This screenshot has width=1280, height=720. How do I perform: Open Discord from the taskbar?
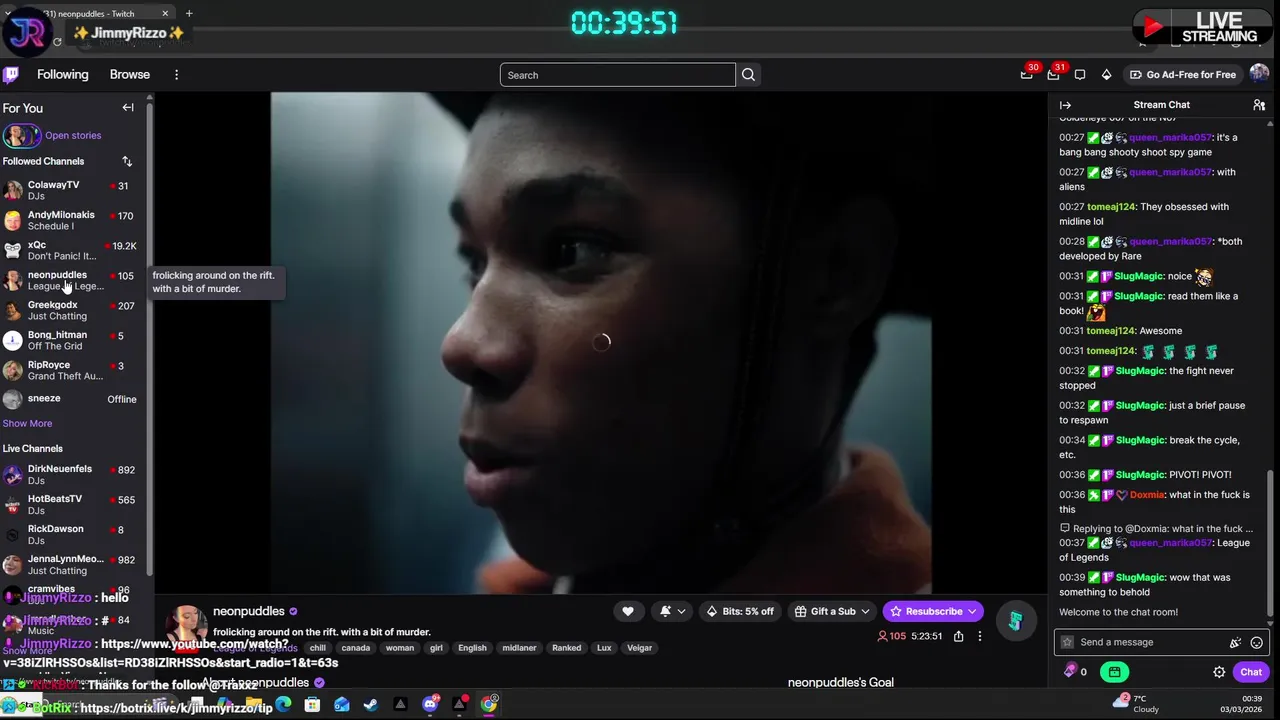pos(430,705)
